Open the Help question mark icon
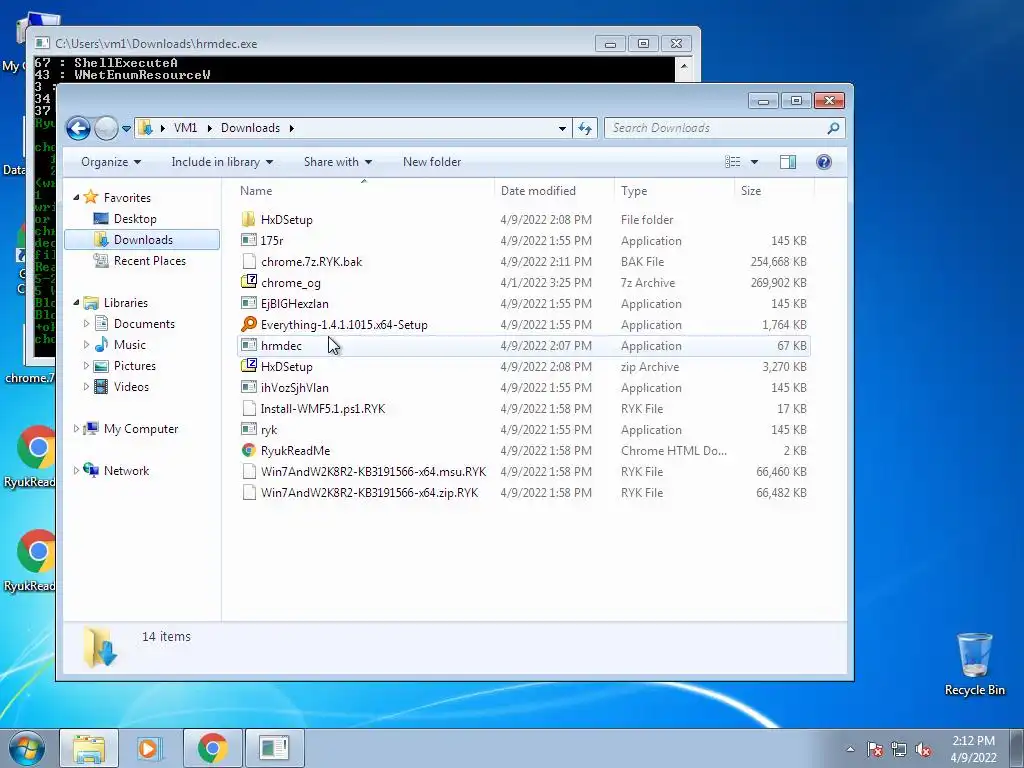The width and height of the screenshot is (1024, 768). coord(824,162)
